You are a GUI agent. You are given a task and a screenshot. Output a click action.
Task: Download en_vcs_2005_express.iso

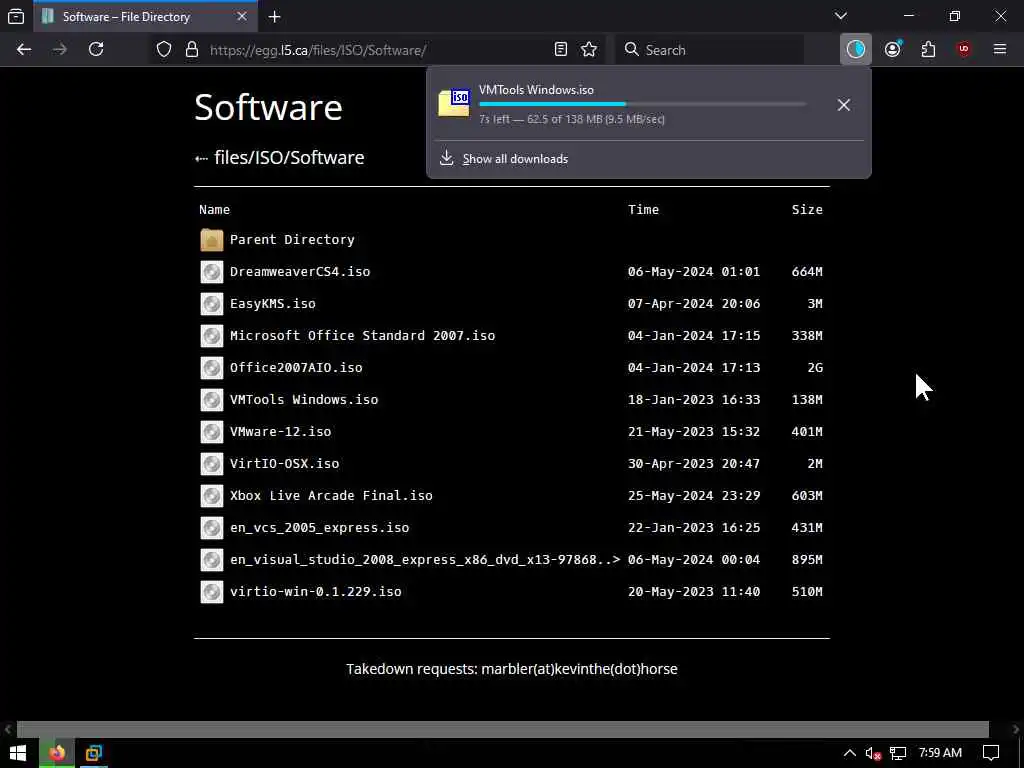319,528
